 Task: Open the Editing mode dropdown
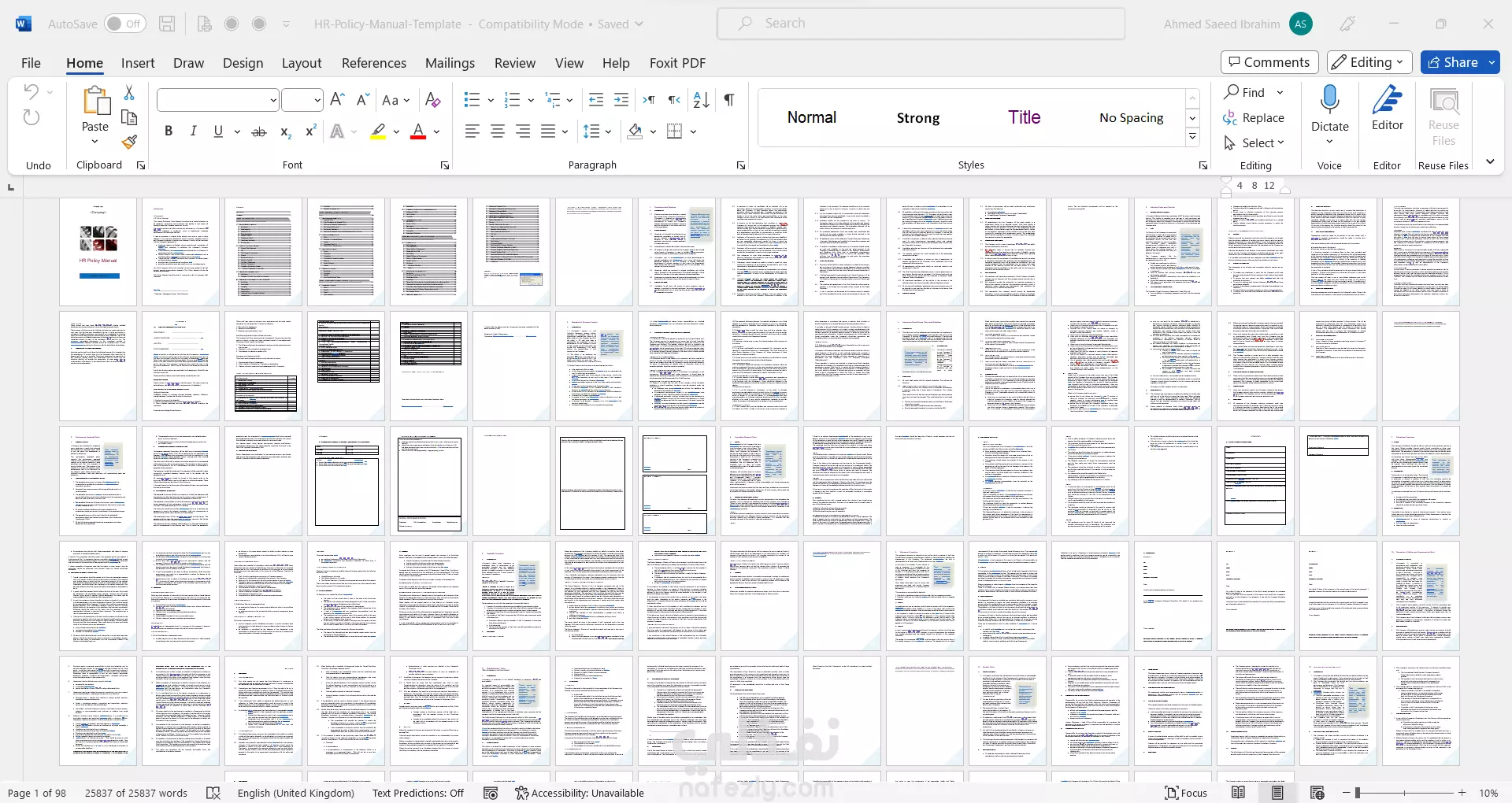(x=1369, y=62)
